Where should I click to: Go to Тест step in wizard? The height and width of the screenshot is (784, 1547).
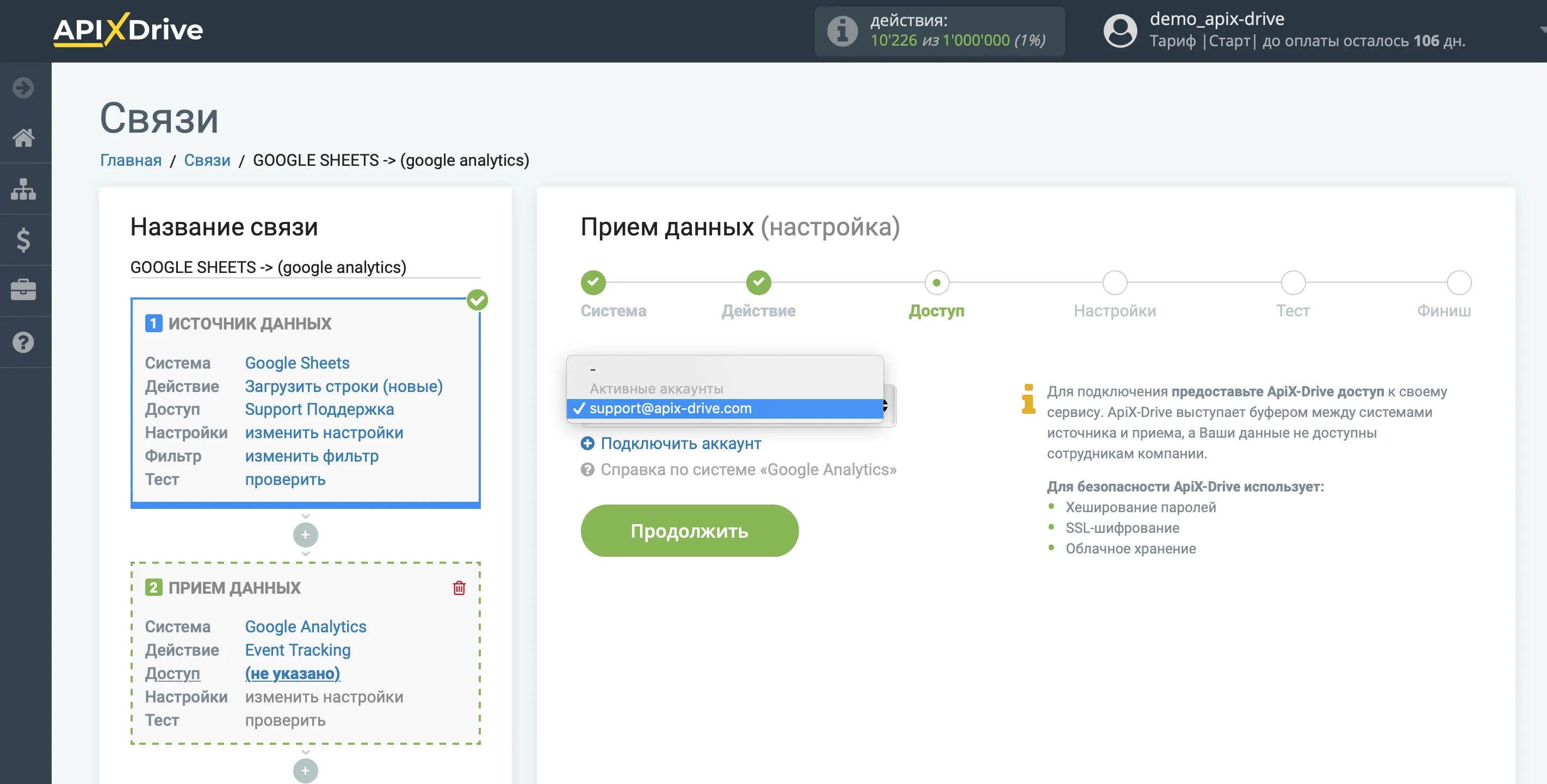point(1292,283)
